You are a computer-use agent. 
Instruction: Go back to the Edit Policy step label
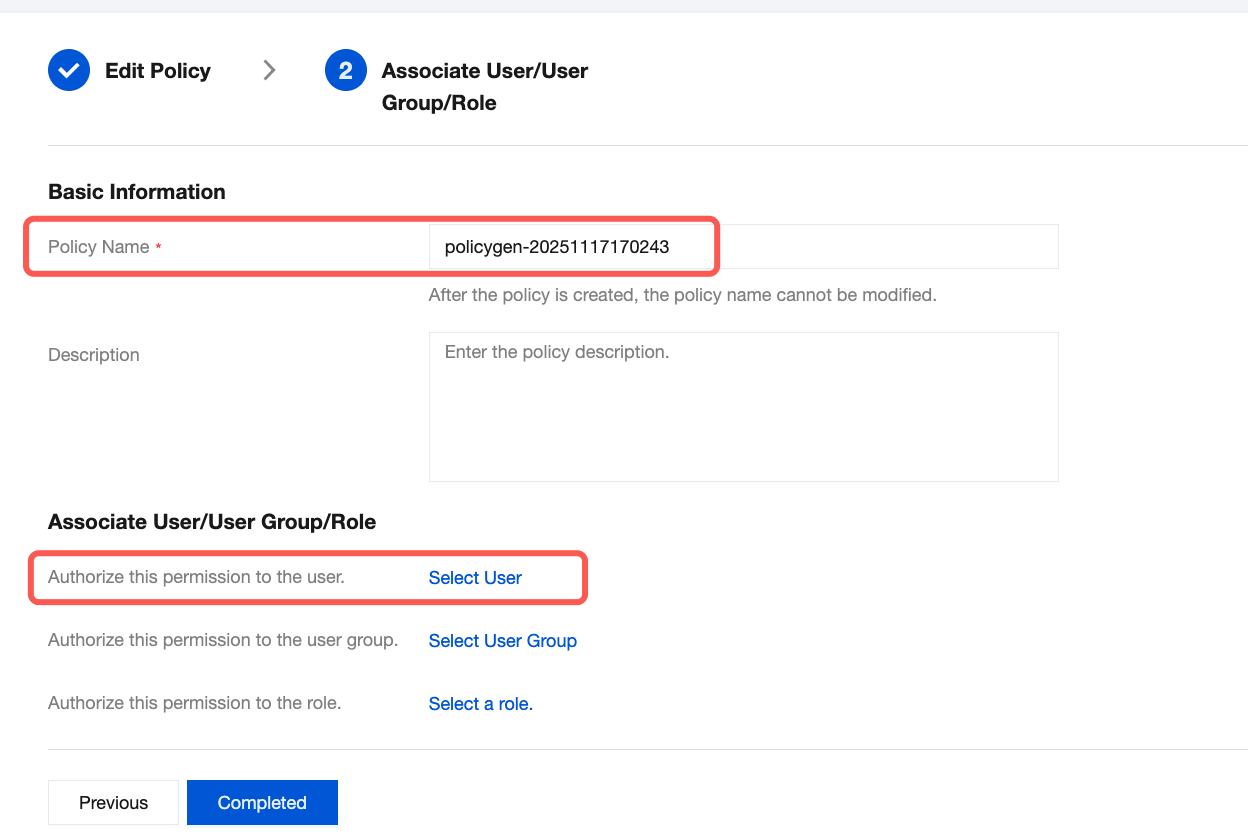[158, 71]
